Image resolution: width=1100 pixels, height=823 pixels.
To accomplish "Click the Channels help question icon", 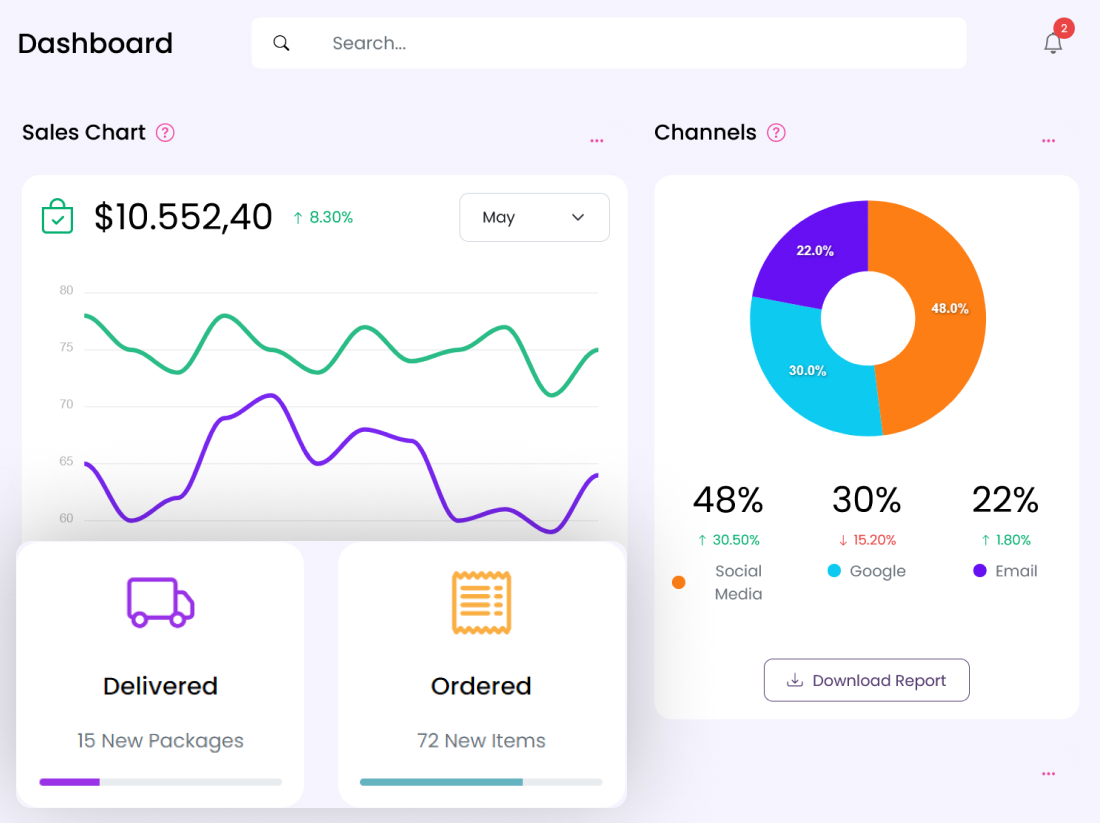I will pos(776,133).
